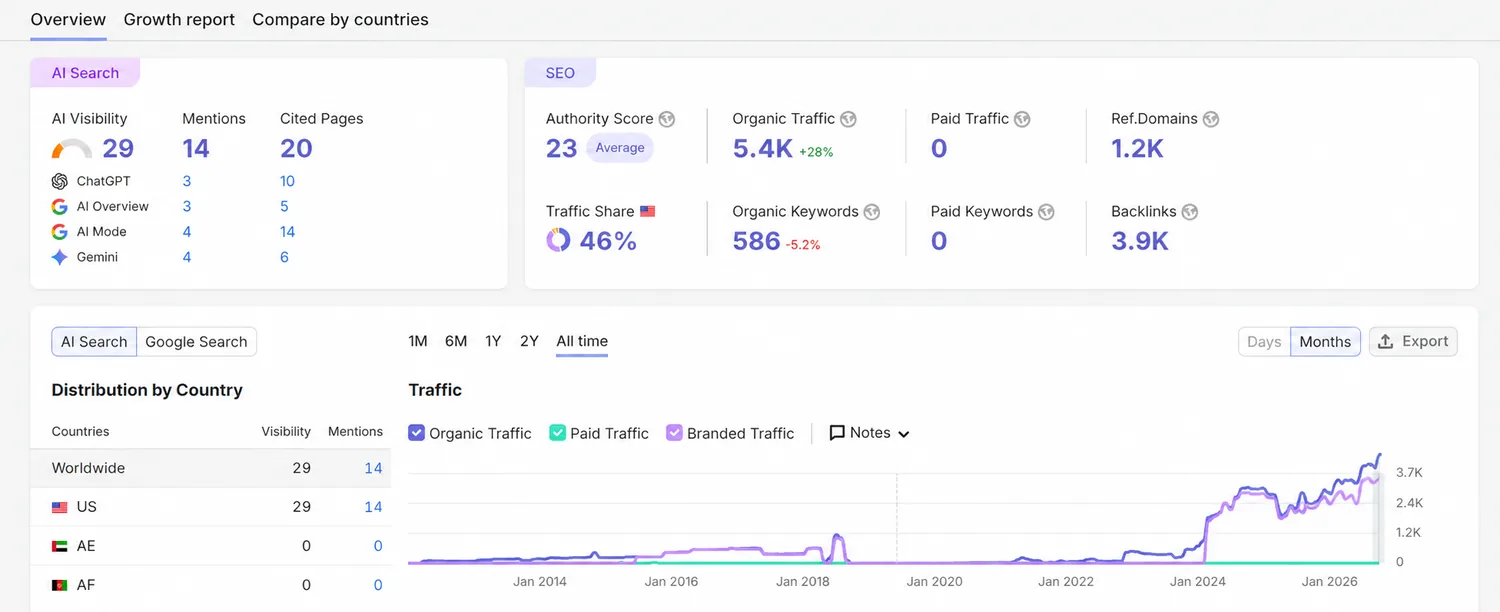Viewport: 1500px width, 612px height.
Task: Open AE row mentions count 0
Action: 378,546
